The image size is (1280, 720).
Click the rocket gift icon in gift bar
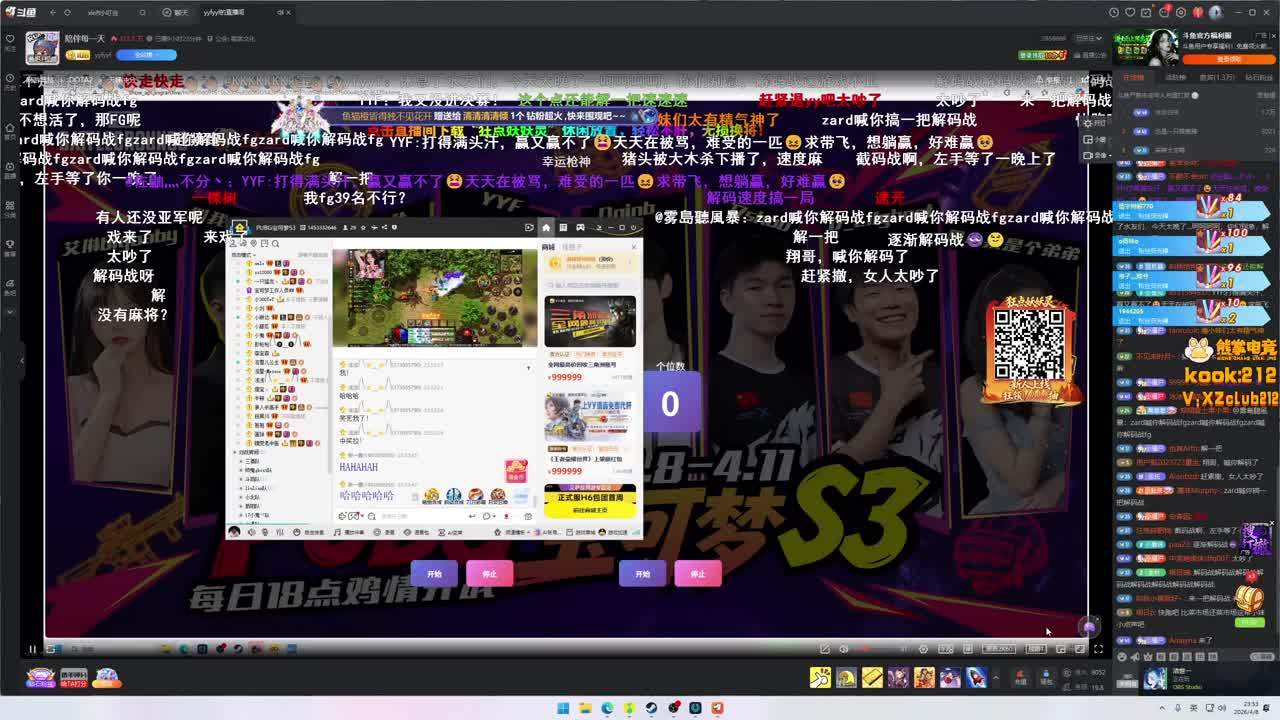tap(976, 679)
